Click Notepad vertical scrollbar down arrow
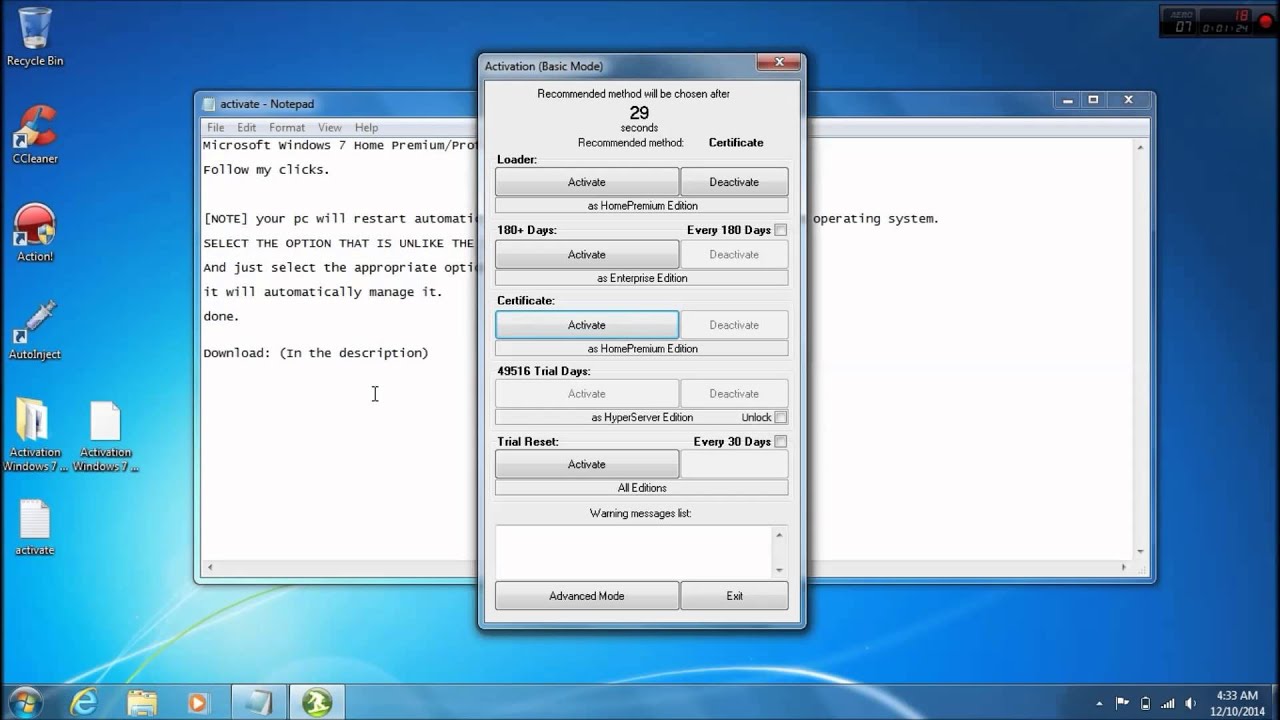1280x720 pixels. pyautogui.click(x=1139, y=551)
